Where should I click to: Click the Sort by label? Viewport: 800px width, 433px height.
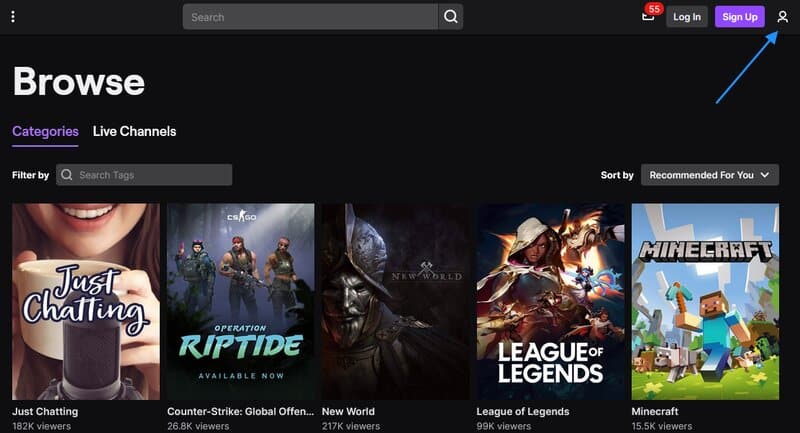pyautogui.click(x=617, y=175)
